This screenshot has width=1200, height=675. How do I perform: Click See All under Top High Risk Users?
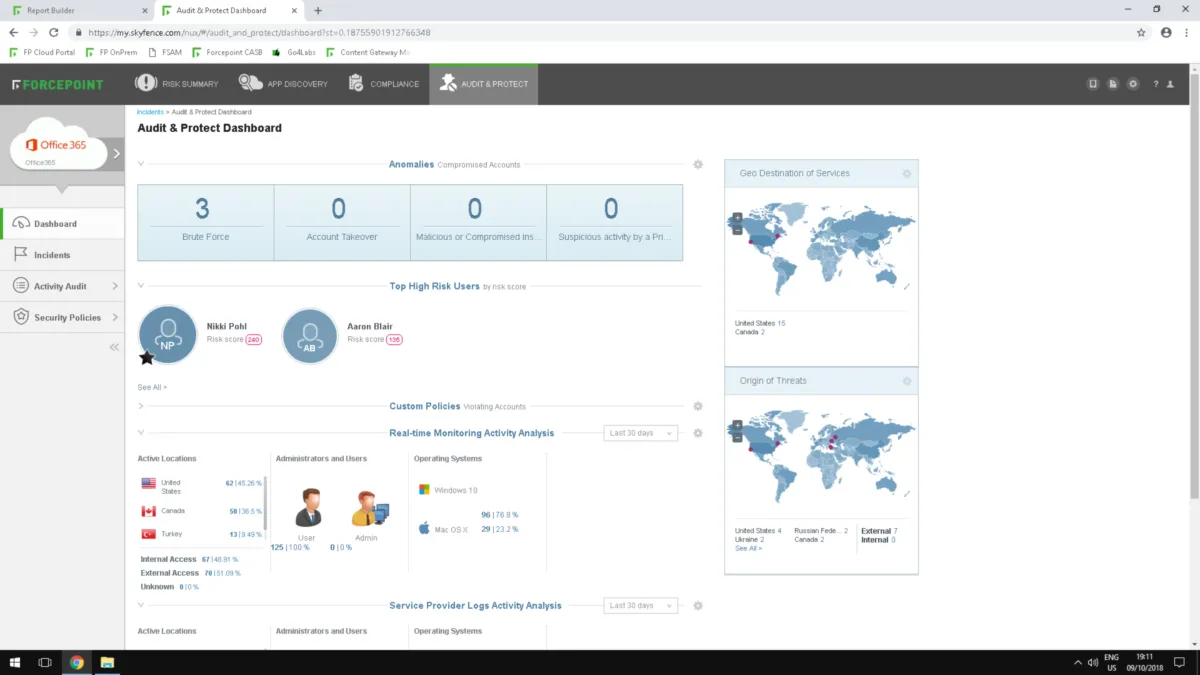pyautogui.click(x=152, y=387)
